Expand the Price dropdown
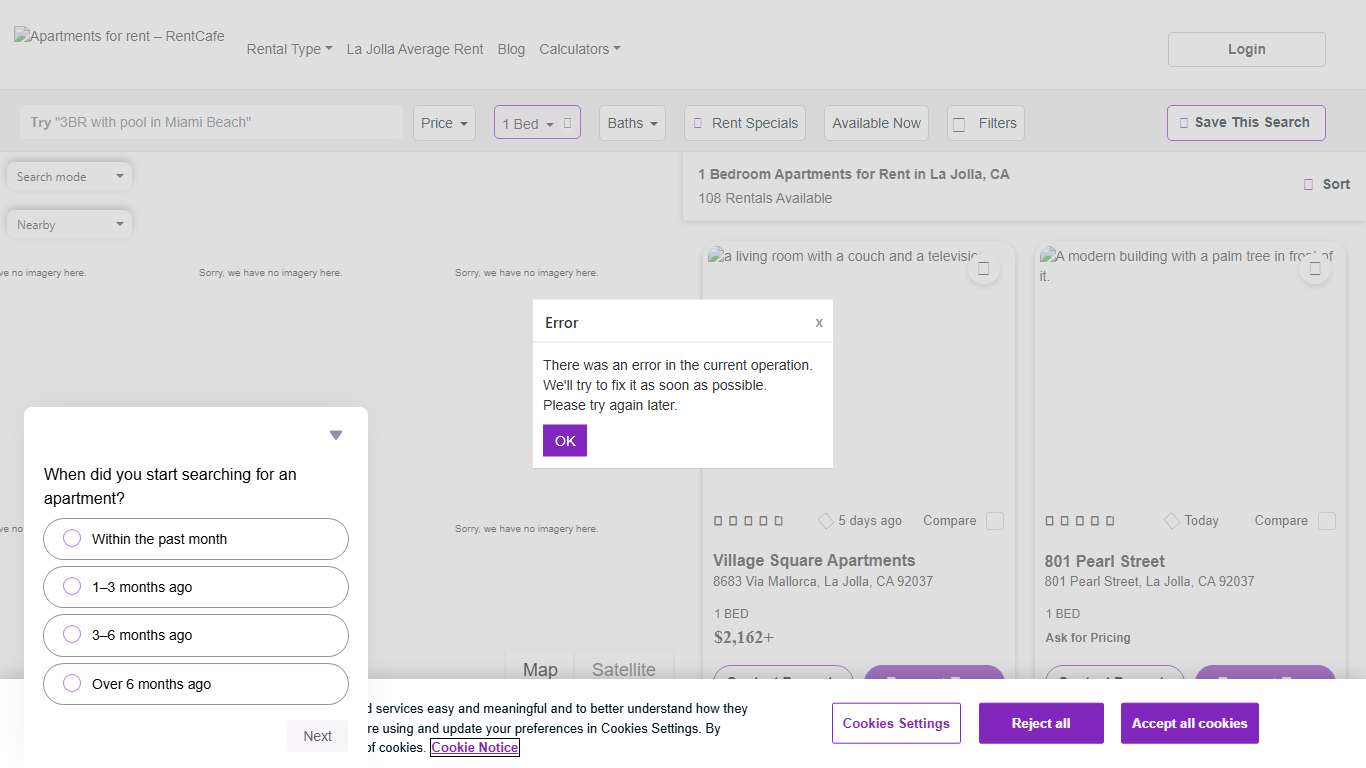 click(x=444, y=123)
